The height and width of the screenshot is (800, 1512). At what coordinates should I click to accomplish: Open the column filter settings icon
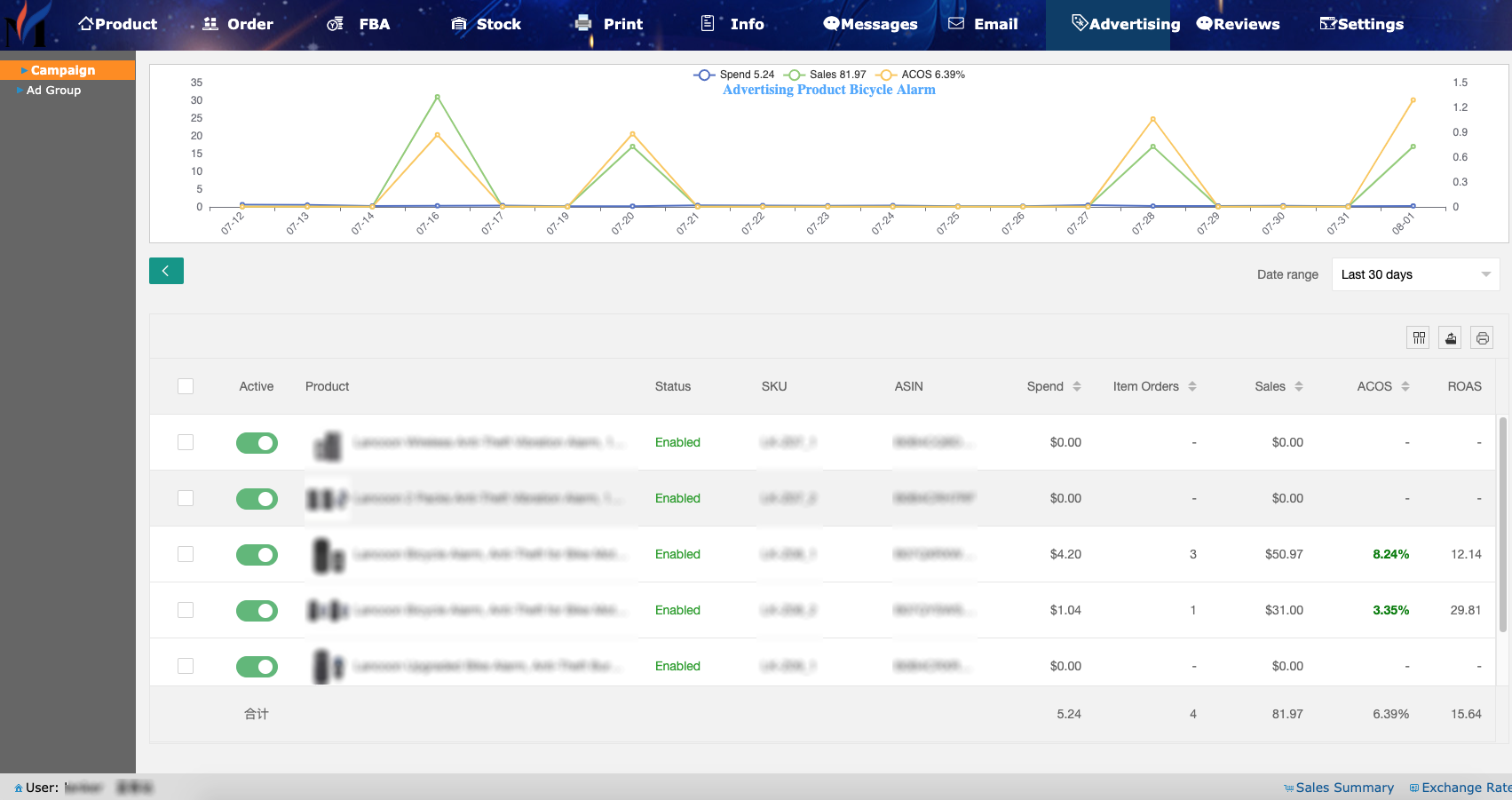(x=1419, y=337)
